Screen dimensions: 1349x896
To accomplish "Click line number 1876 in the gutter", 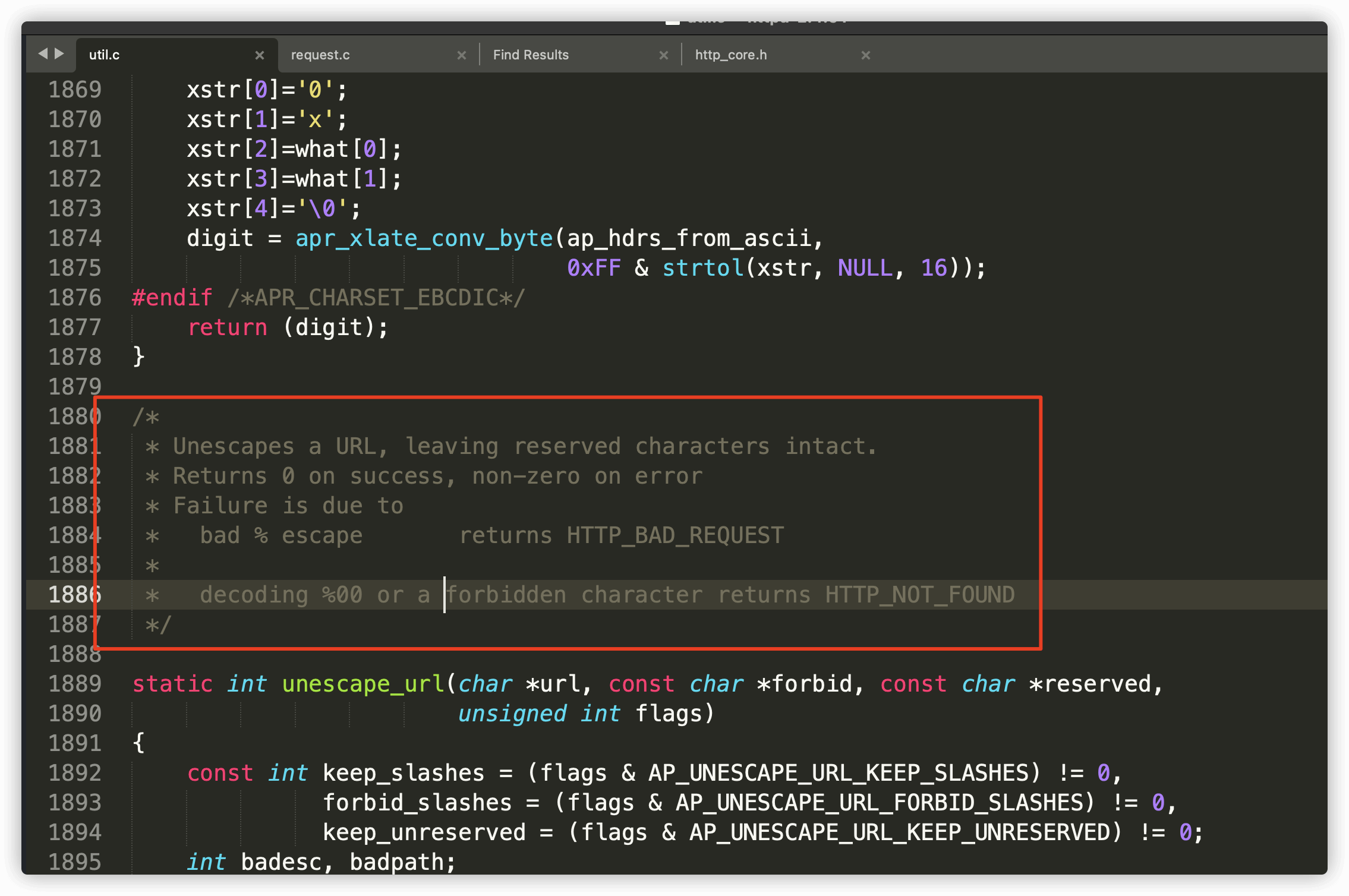I will (x=75, y=298).
